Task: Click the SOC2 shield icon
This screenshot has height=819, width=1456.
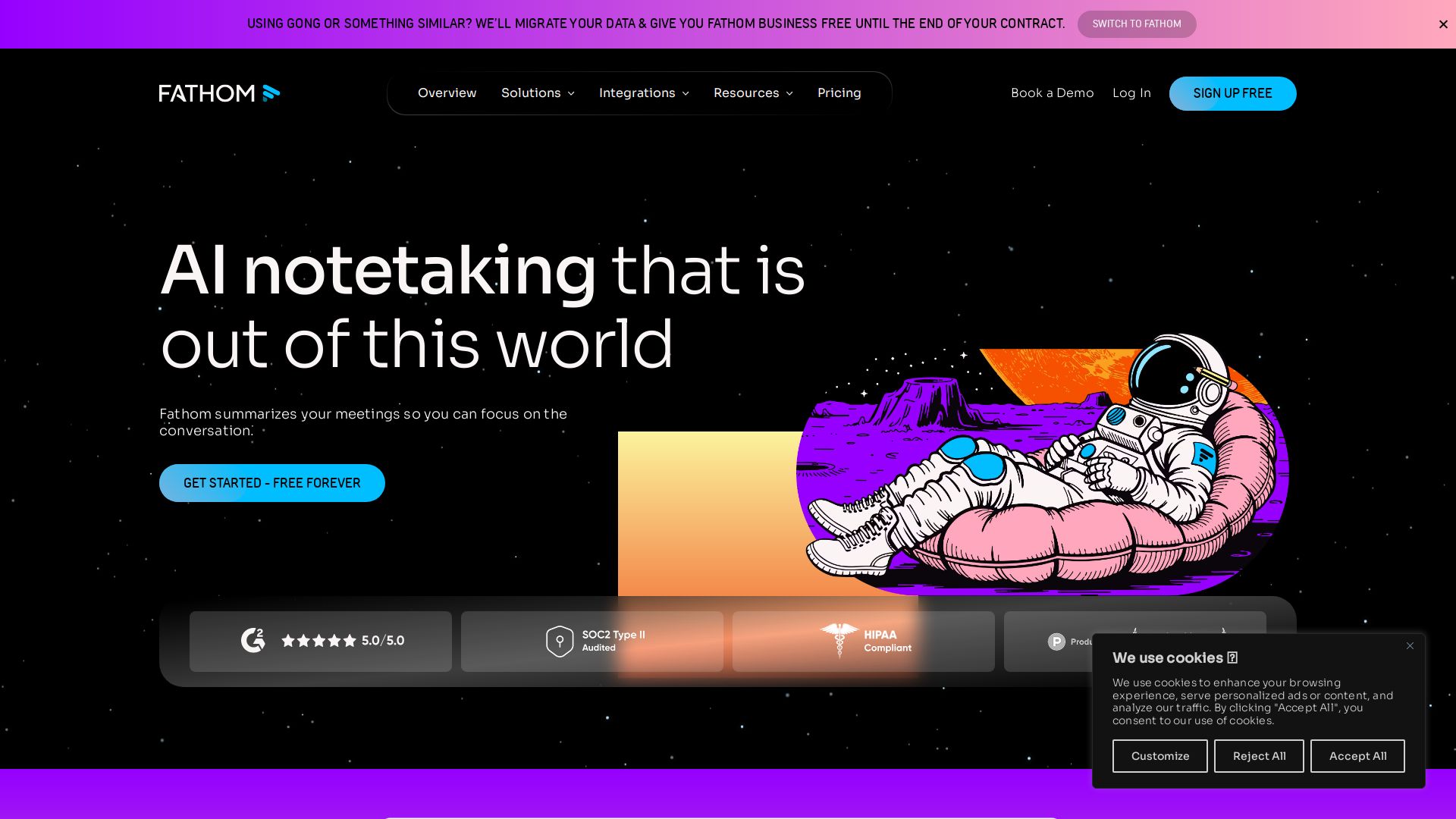Action: pyautogui.click(x=560, y=642)
